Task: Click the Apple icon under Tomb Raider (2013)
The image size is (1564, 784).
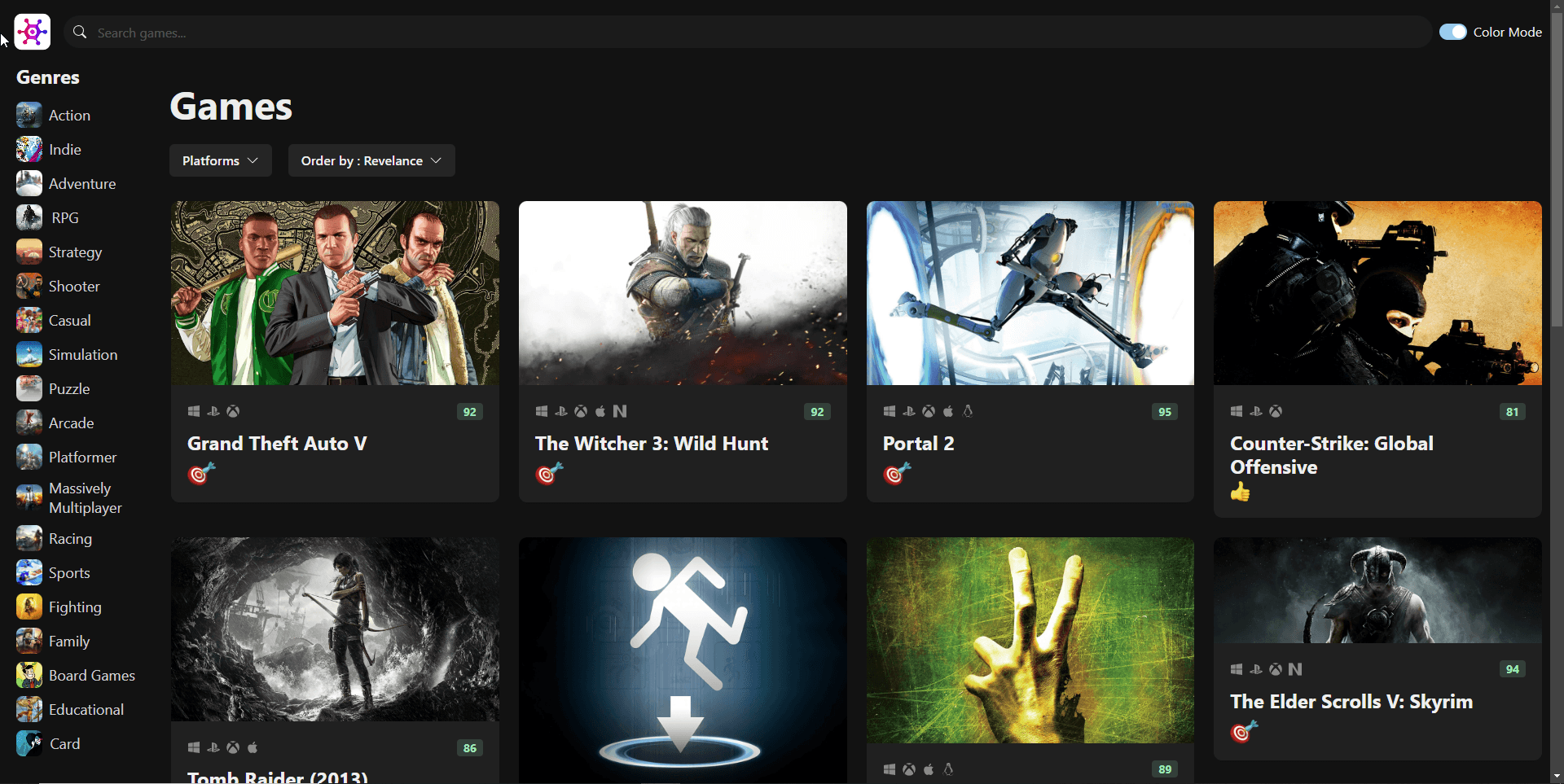Action: click(x=253, y=747)
